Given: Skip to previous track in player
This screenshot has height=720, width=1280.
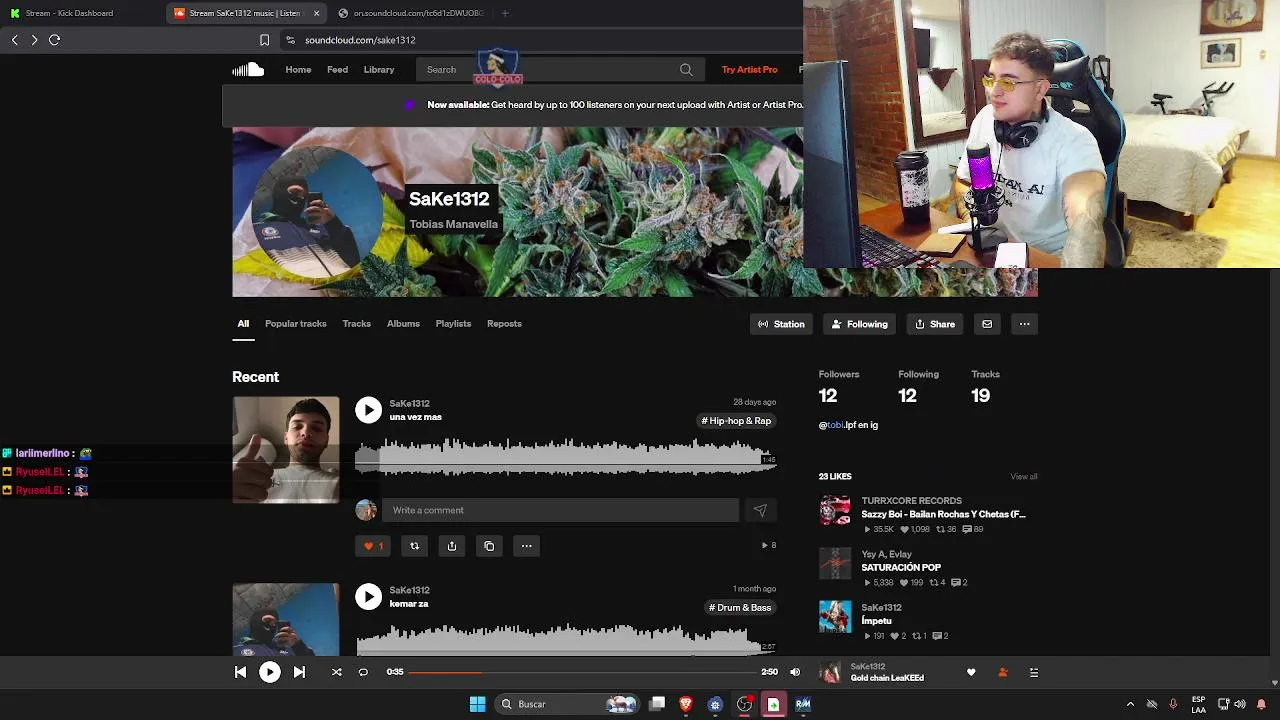Looking at the screenshot, I should point(240,672).
